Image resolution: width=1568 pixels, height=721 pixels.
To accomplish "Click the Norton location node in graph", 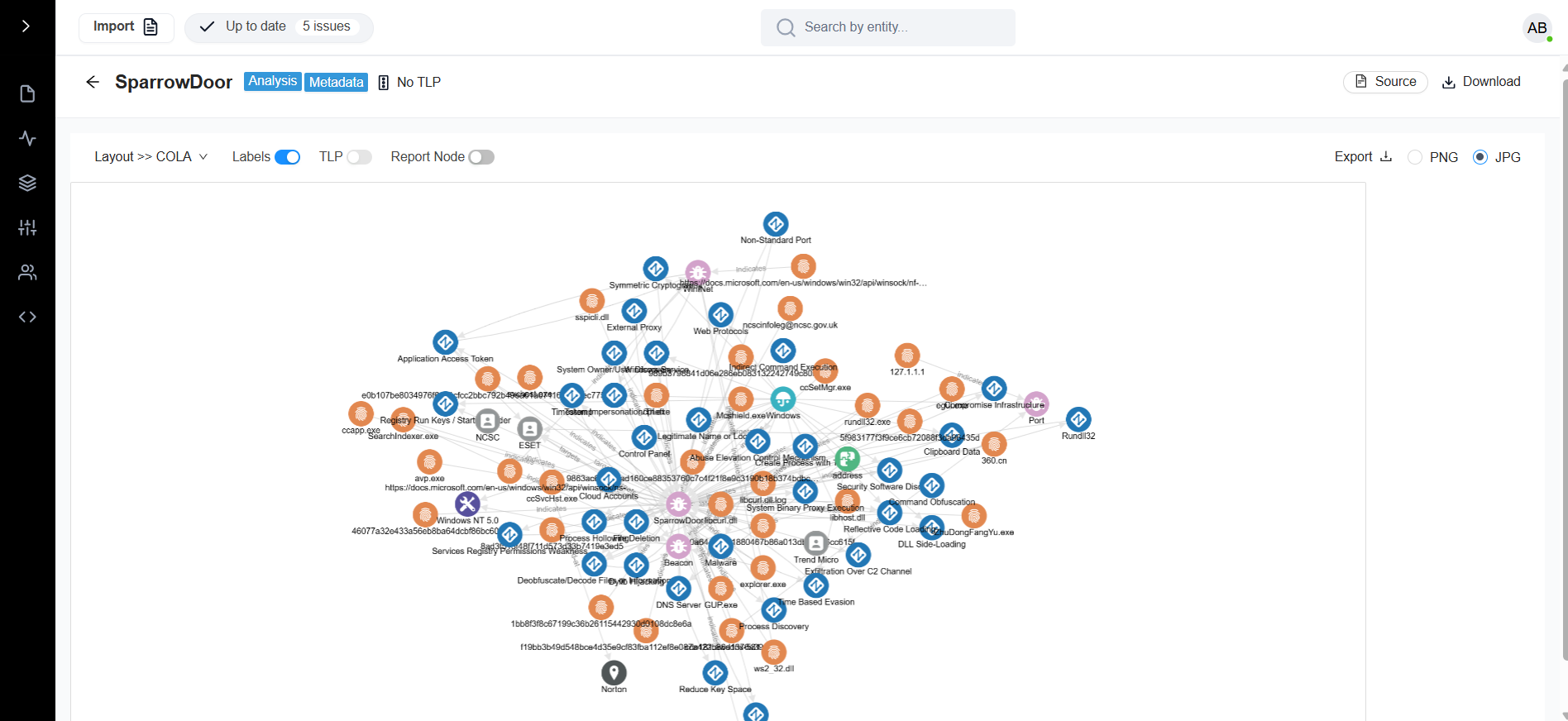I will tap(614, 672).
